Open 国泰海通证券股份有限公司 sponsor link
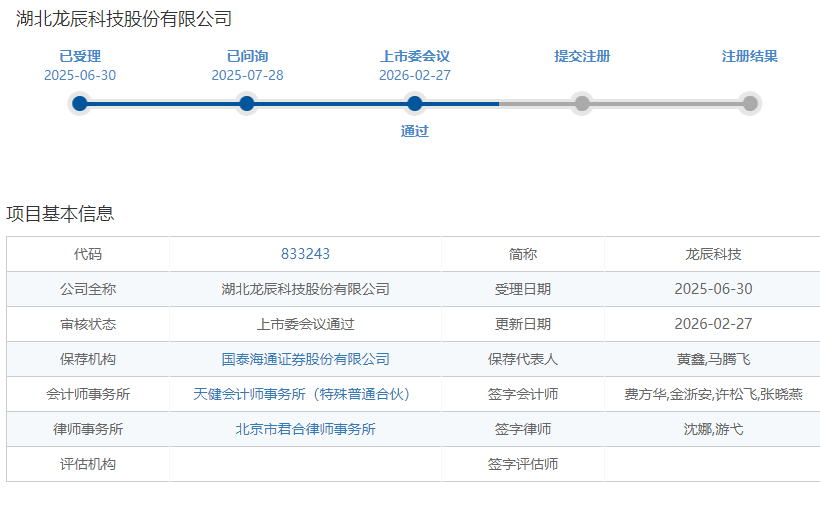 305,359
